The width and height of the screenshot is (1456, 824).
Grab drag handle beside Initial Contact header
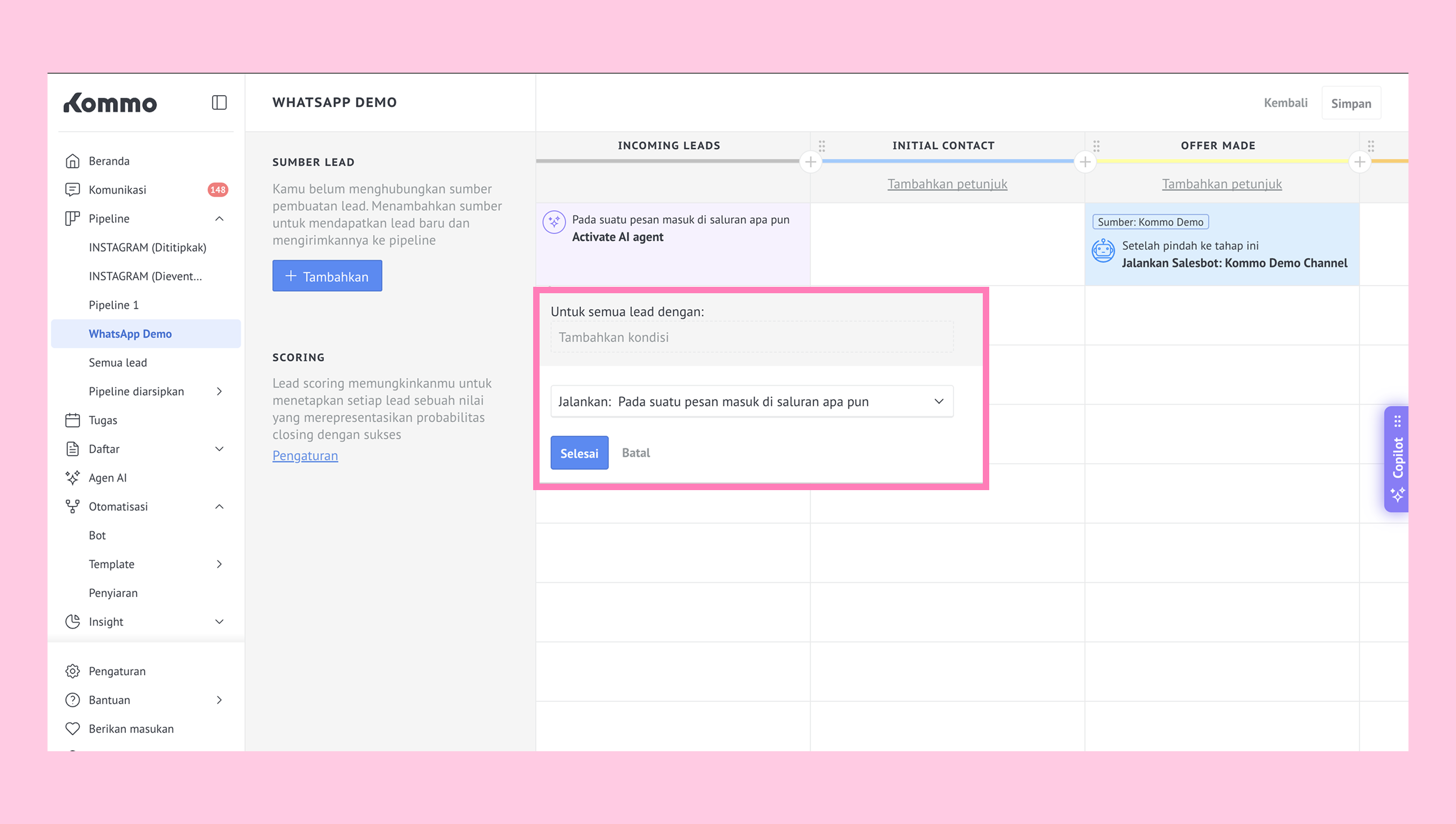coord(822,146)
